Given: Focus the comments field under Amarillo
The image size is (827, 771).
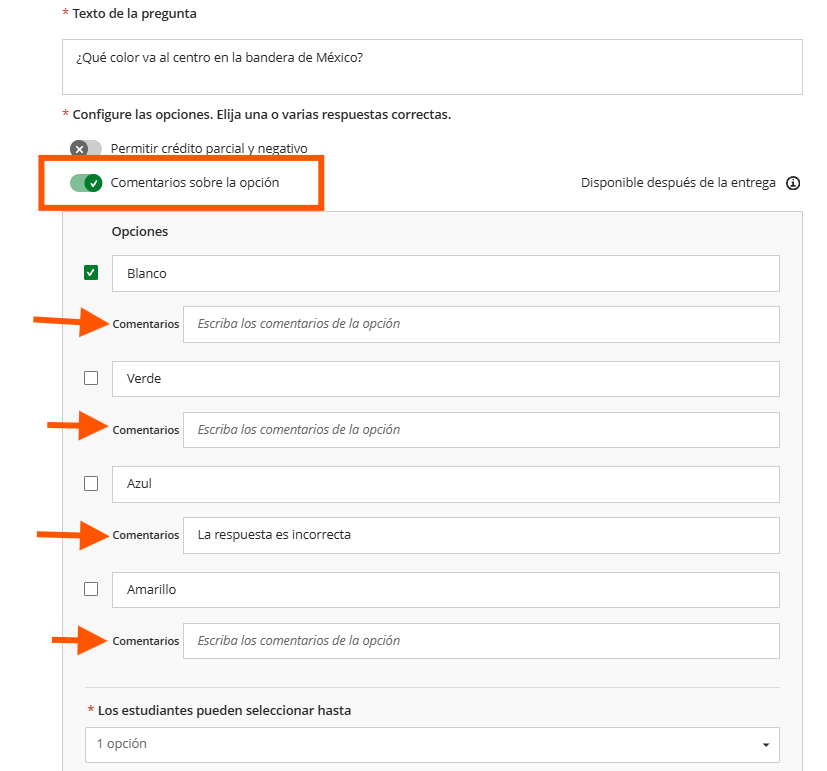Looking at the screenshot, I should pyautogui.click(x=481, y=641).
